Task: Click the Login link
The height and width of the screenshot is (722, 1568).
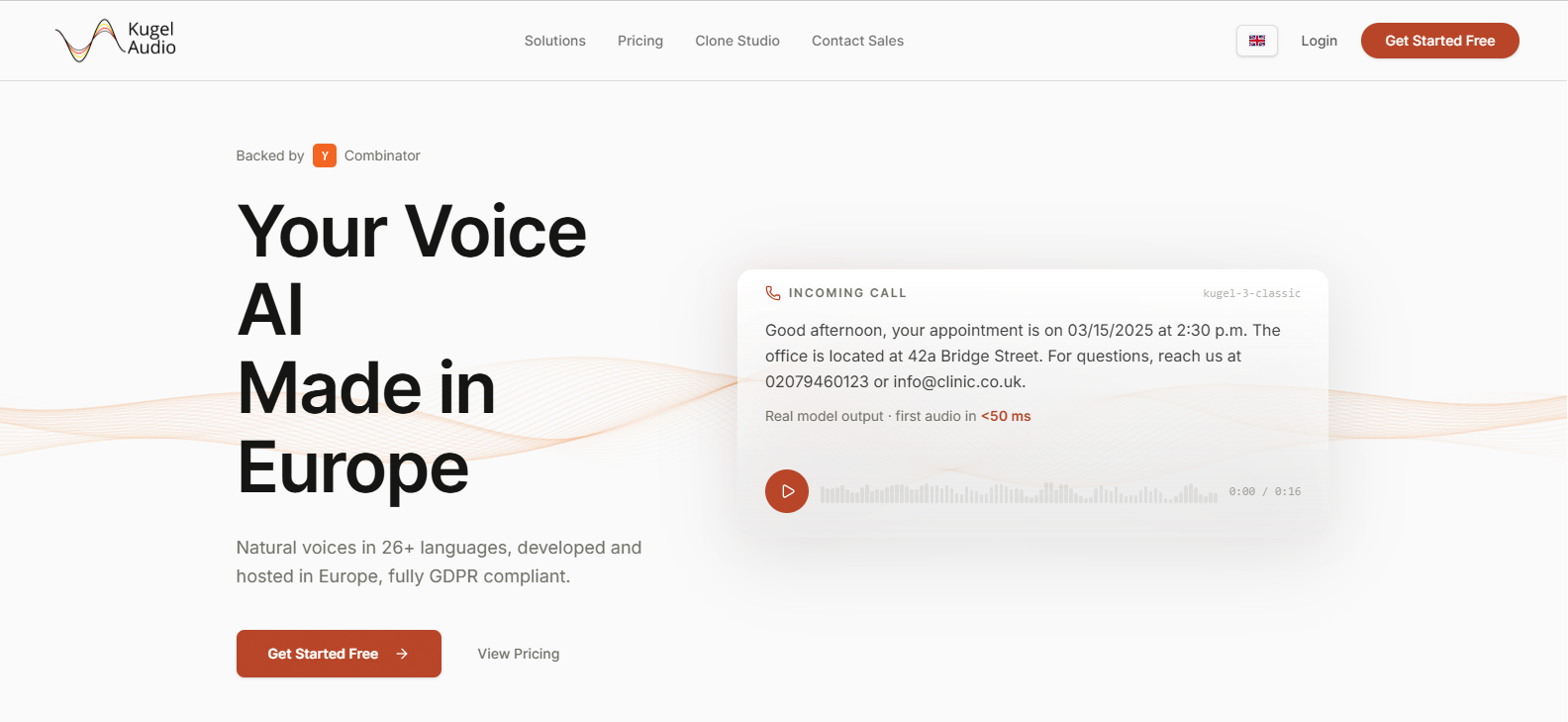Action: pyautogui.click(x=1319, y=41)
